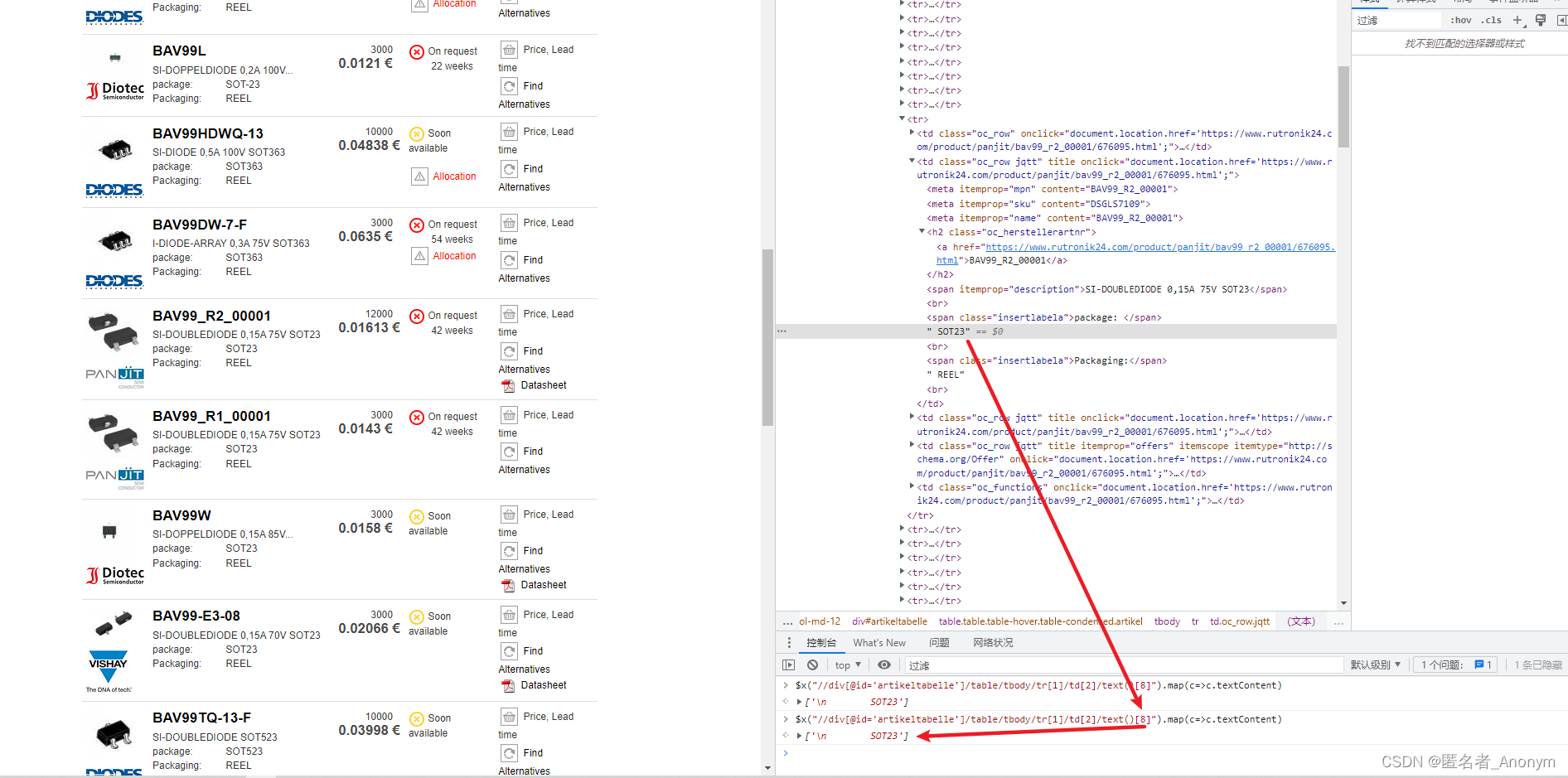Collapse the expanded tr node in DOM tree
This screenshot has height=778, width=1568.
point(903,119)
